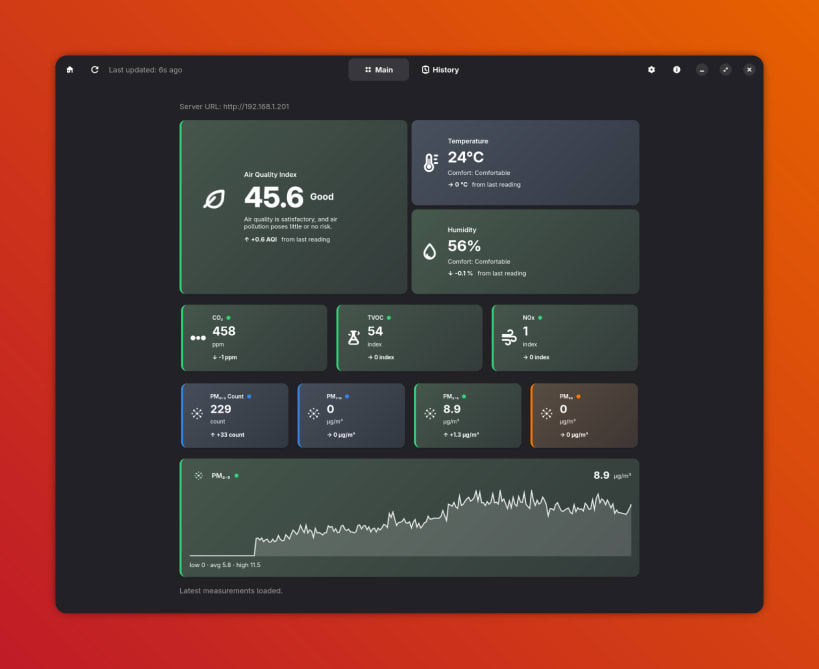Click the 'low 0 · avg 5.8 · high 11.5' stats
819x669 pixels.
(x=225, y=565)
